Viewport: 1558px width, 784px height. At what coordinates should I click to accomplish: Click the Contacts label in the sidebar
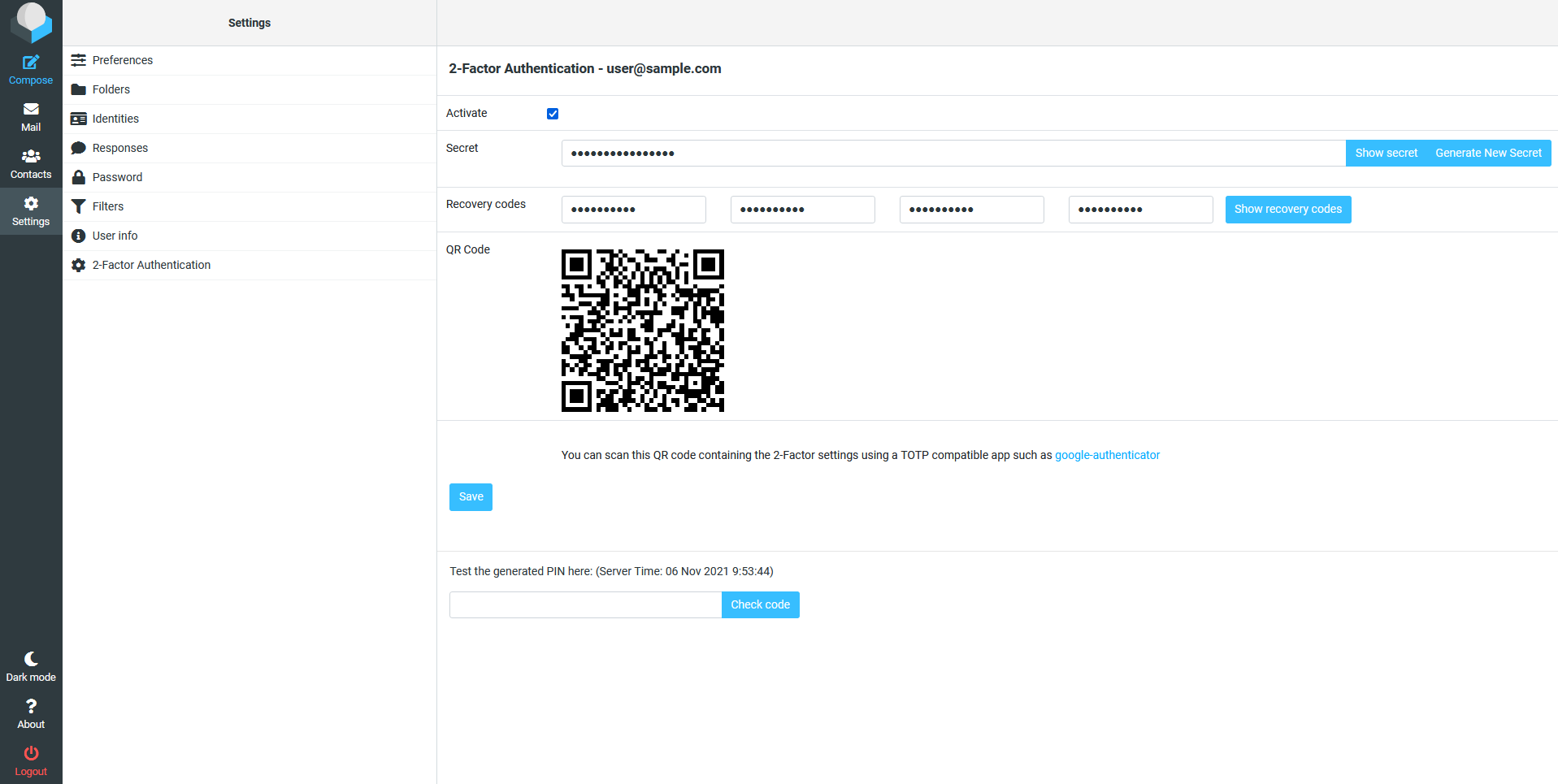point(31,175)
